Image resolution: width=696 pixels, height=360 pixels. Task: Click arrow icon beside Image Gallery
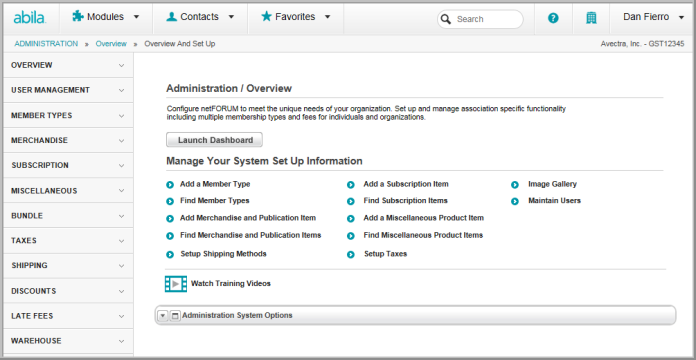(x=515, y=185)
